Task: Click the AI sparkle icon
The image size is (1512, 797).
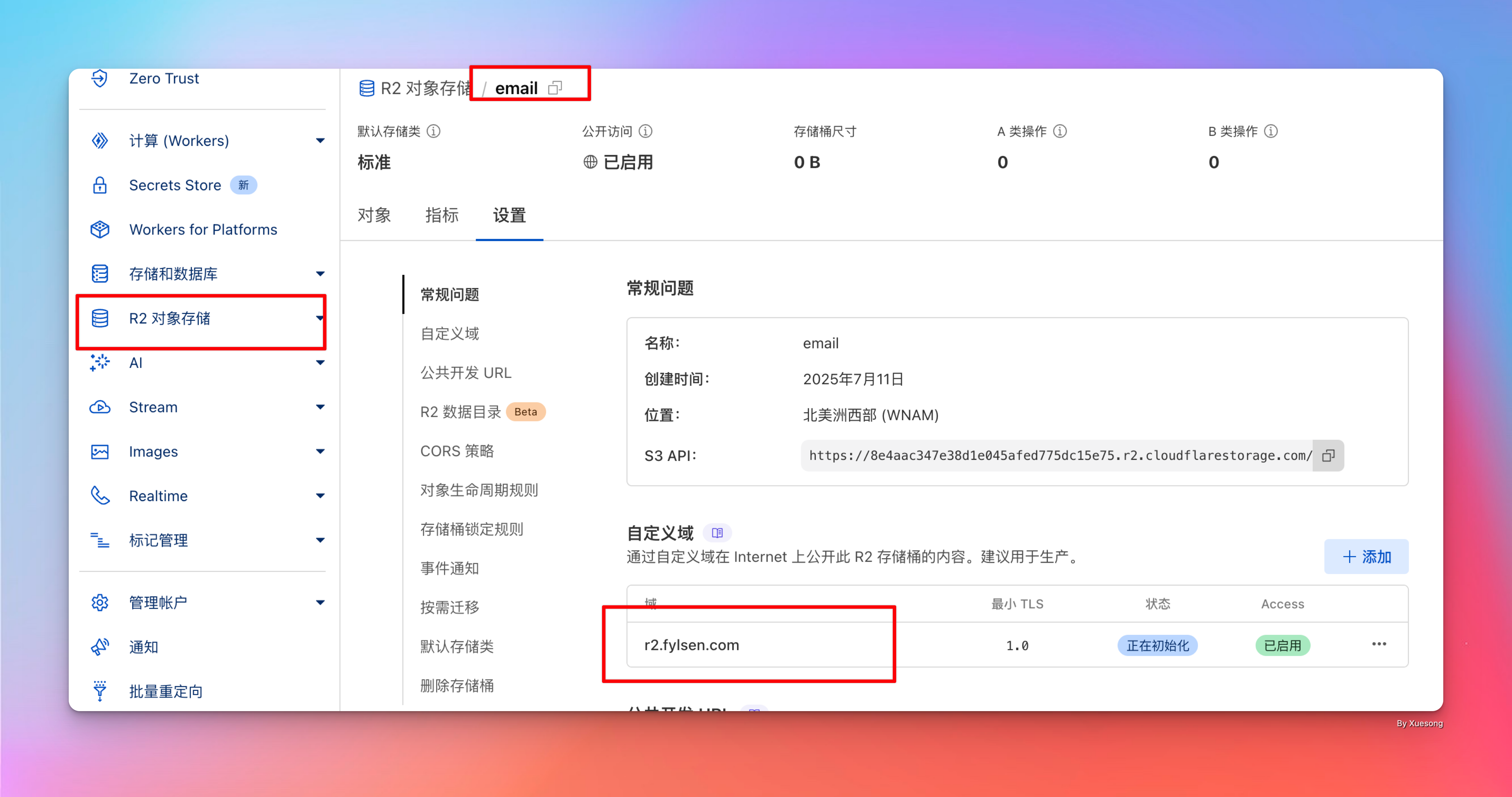Action: coord(100,363)
